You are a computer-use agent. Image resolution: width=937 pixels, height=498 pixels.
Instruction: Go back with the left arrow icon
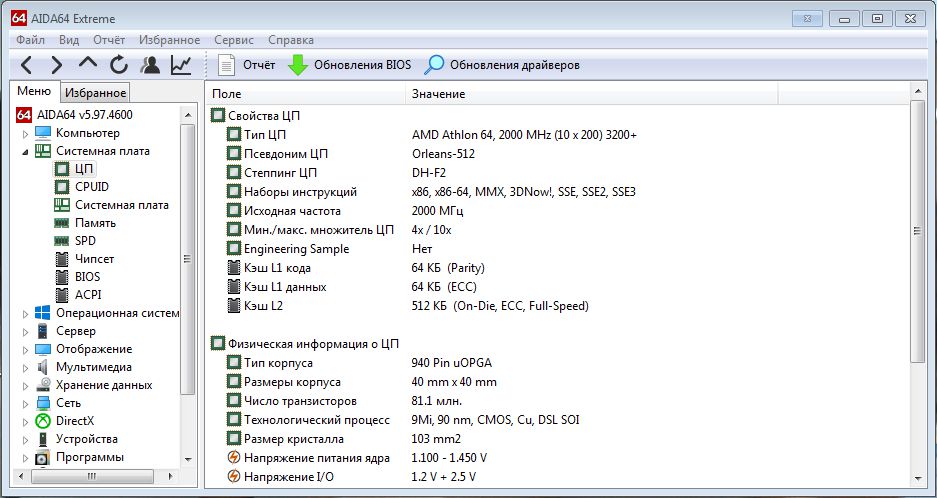(27, 65)
